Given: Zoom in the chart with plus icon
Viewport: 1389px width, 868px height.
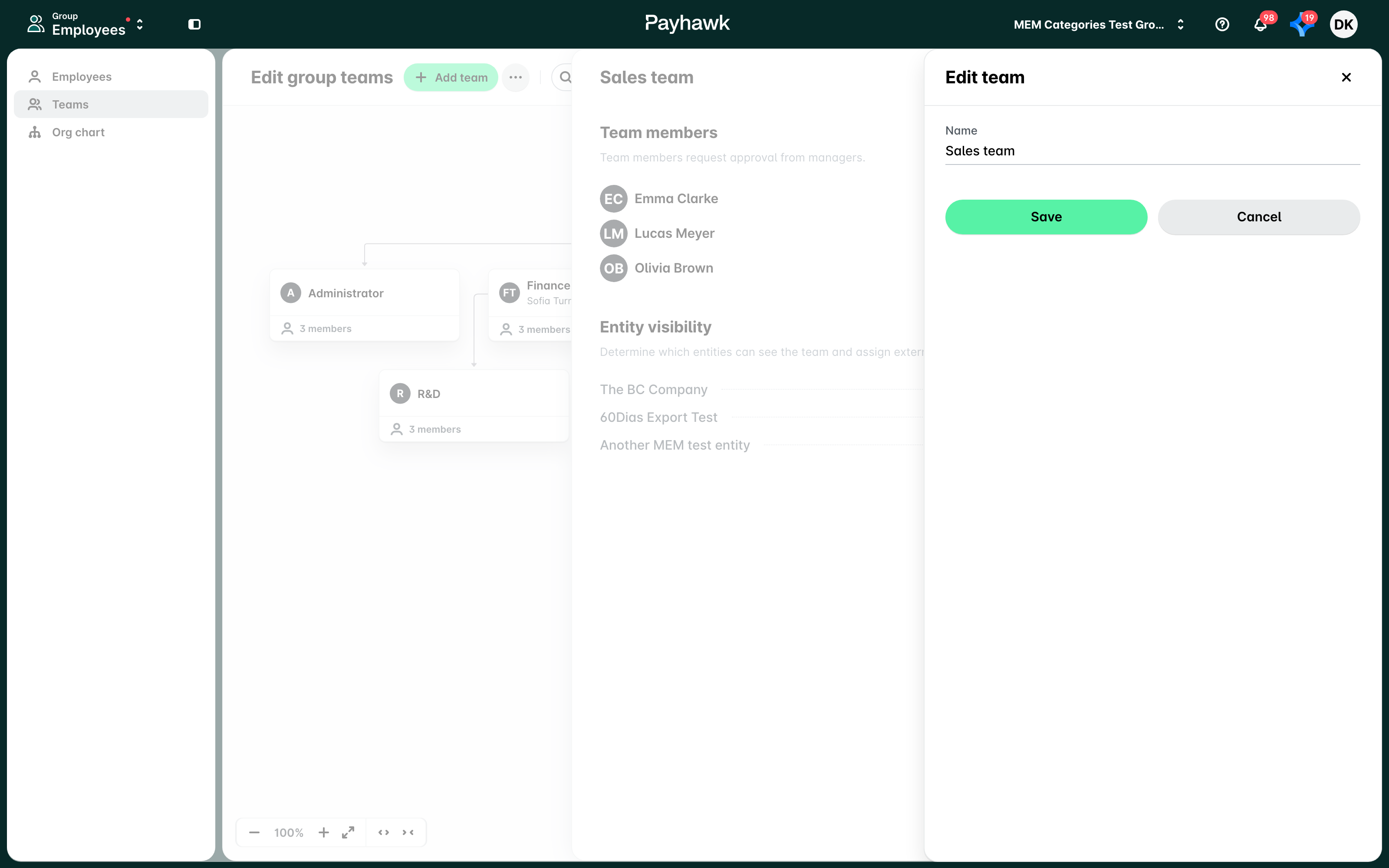Looking at the screenshot, I should [324, 832].
